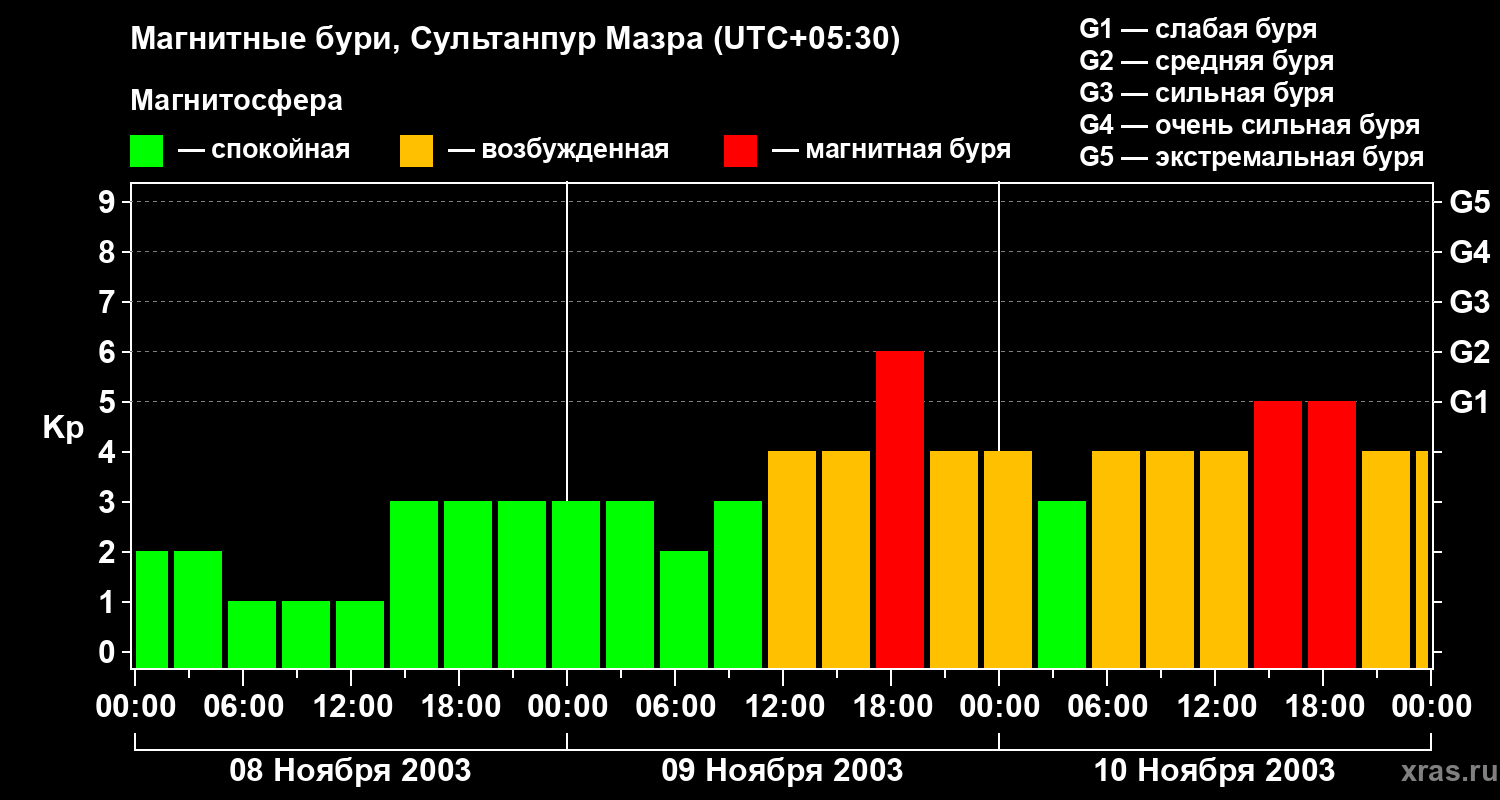Click the «— спокойная» legend label
1500x800 pixels.
click(x=264, y=151)
